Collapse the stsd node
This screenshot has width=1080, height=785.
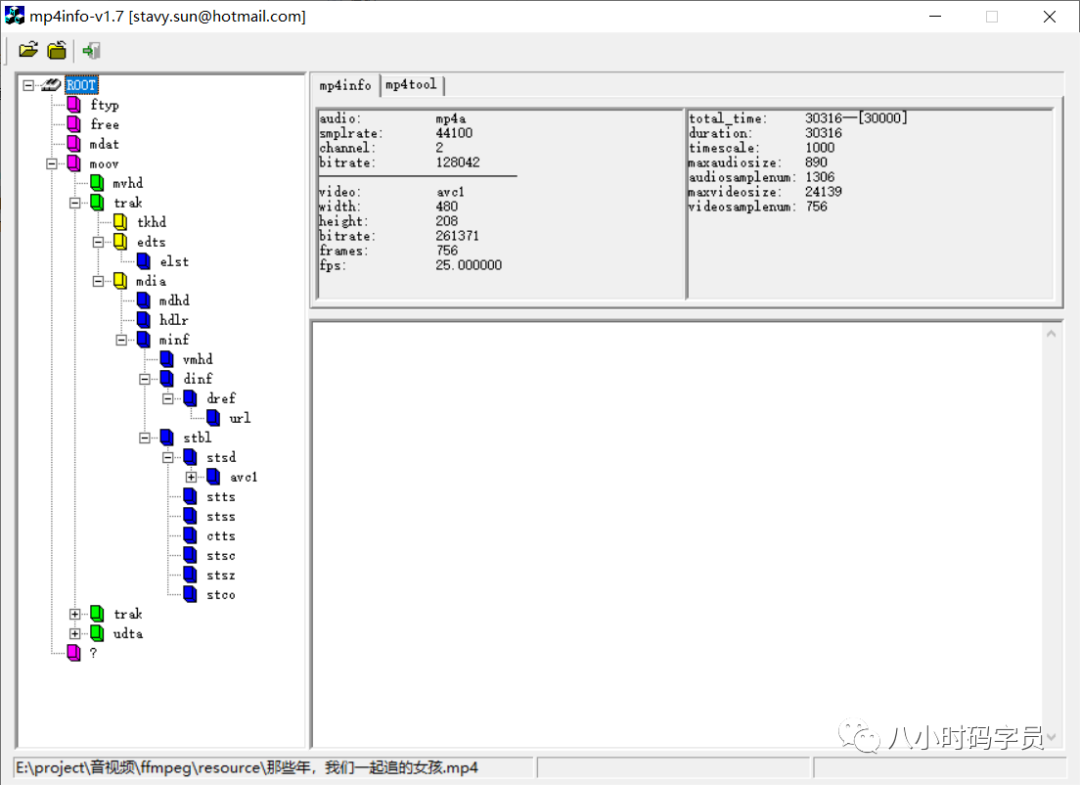168,457
